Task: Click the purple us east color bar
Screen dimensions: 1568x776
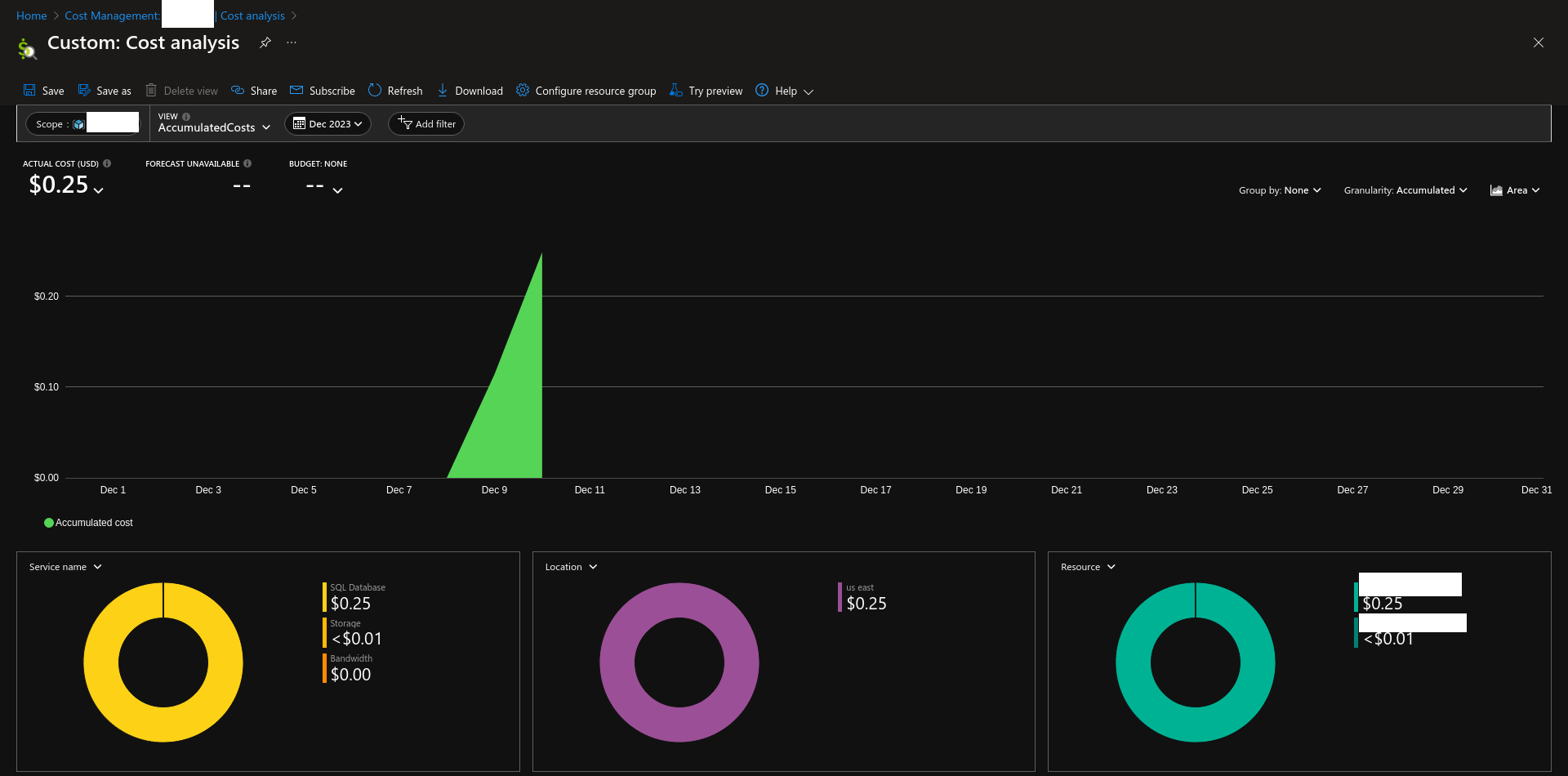Action: 840,597
